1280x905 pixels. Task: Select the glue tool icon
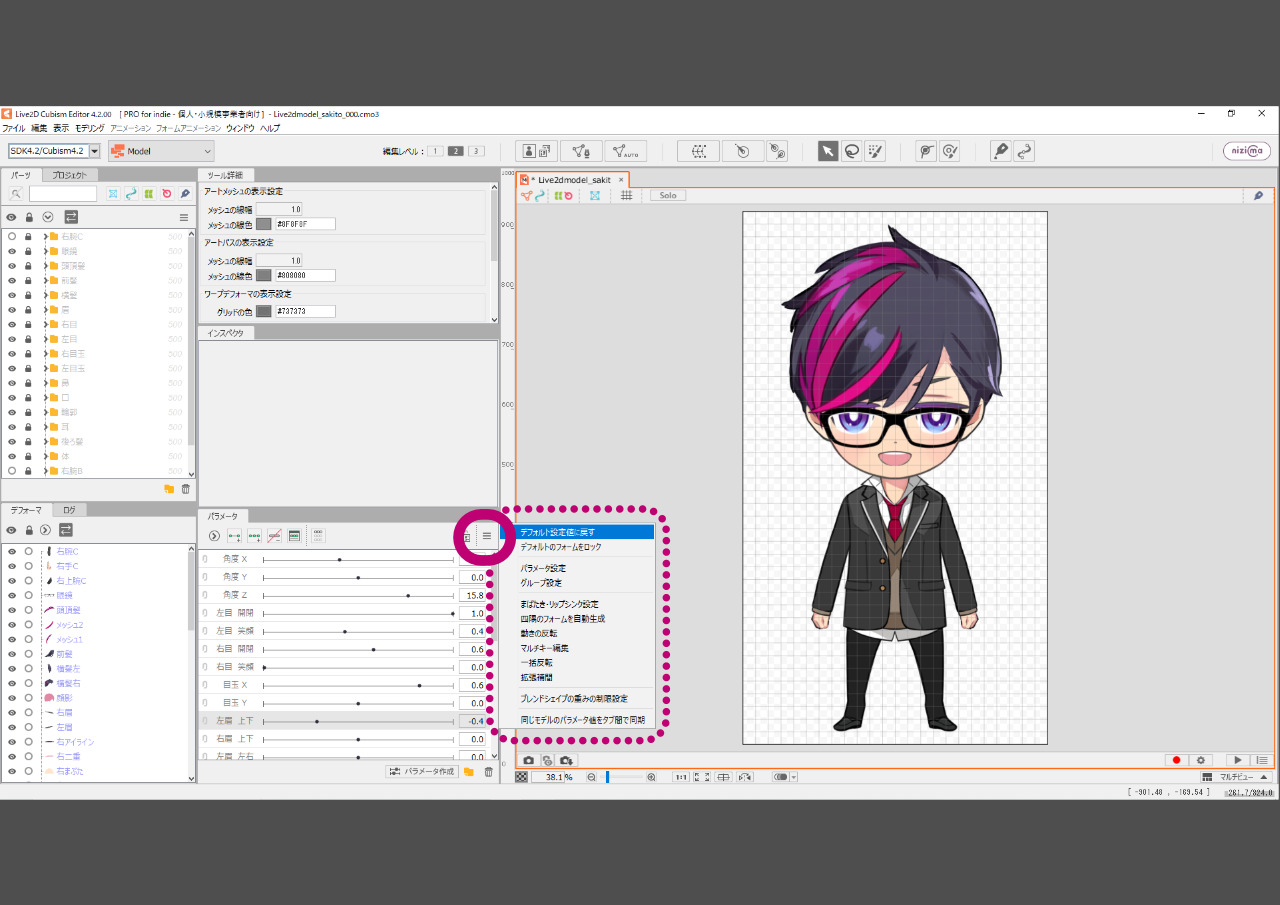tap(926, 151)
